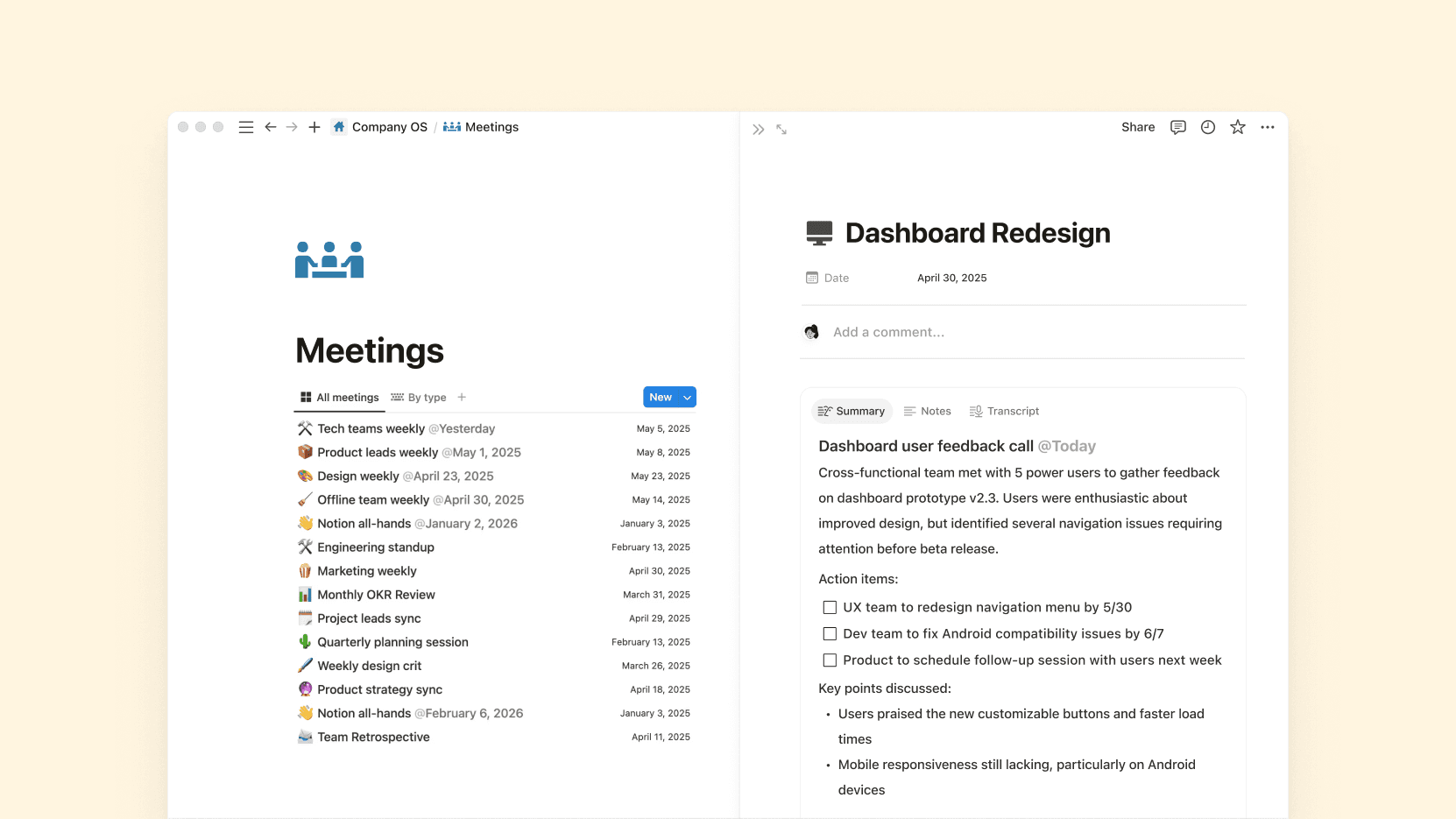Check the Dev team Android fix task

click(x=829, y=633)
